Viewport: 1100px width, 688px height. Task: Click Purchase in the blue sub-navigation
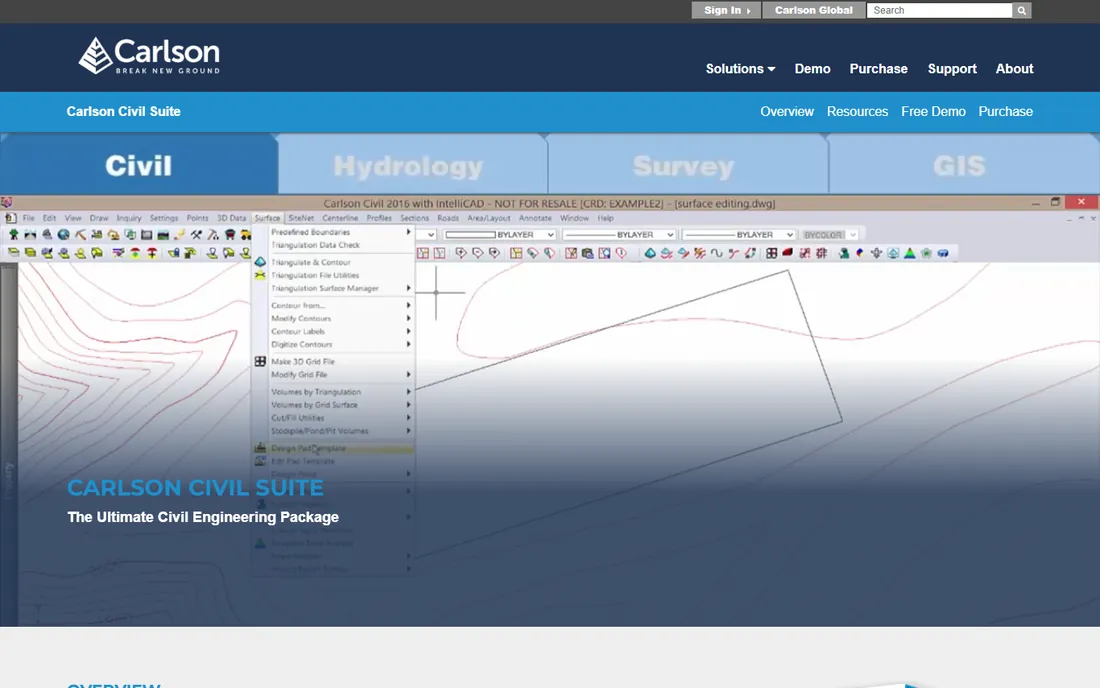pyautogui.click(x=1005, y=112)
